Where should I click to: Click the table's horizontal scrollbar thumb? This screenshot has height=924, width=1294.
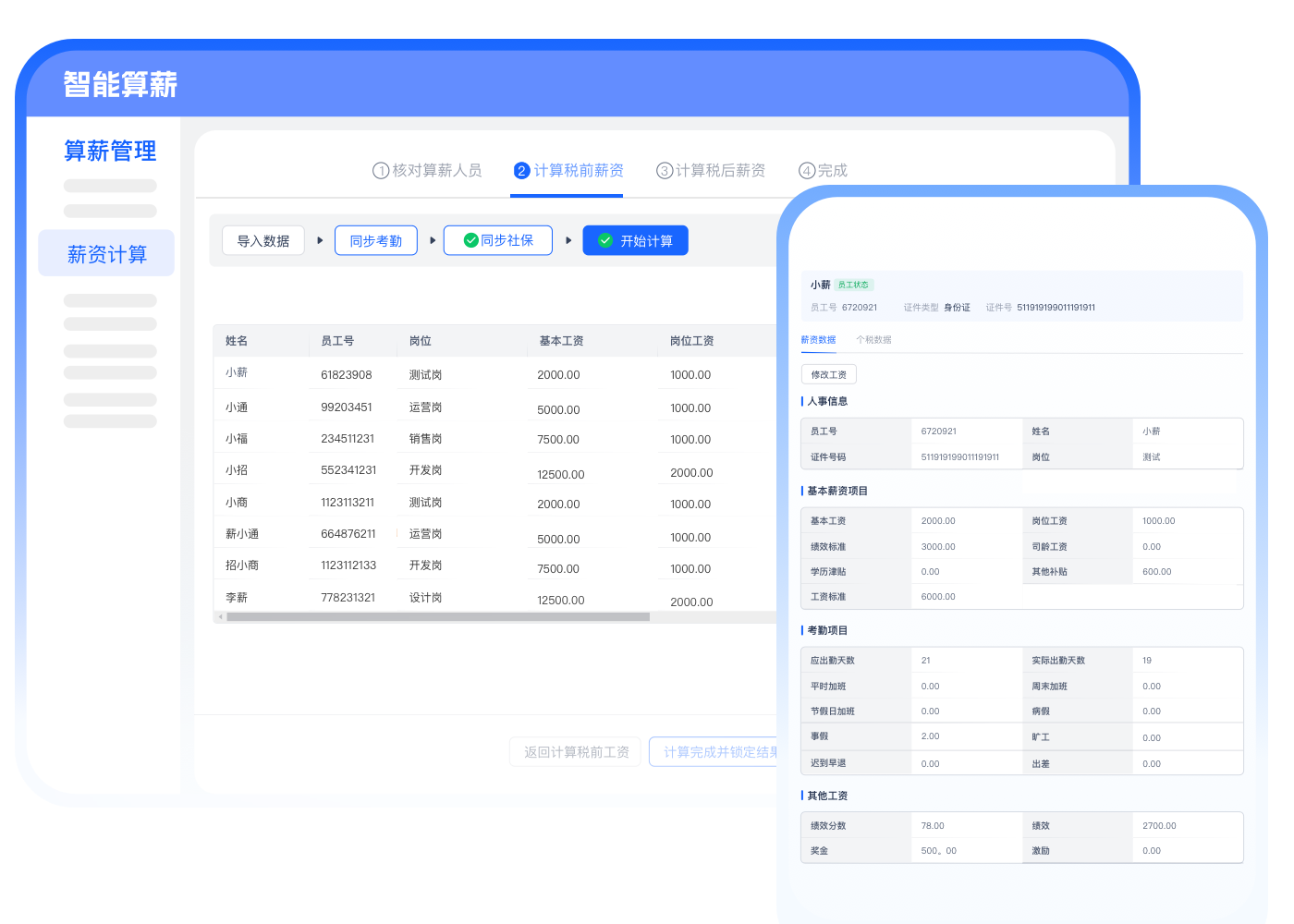[438, 616]
